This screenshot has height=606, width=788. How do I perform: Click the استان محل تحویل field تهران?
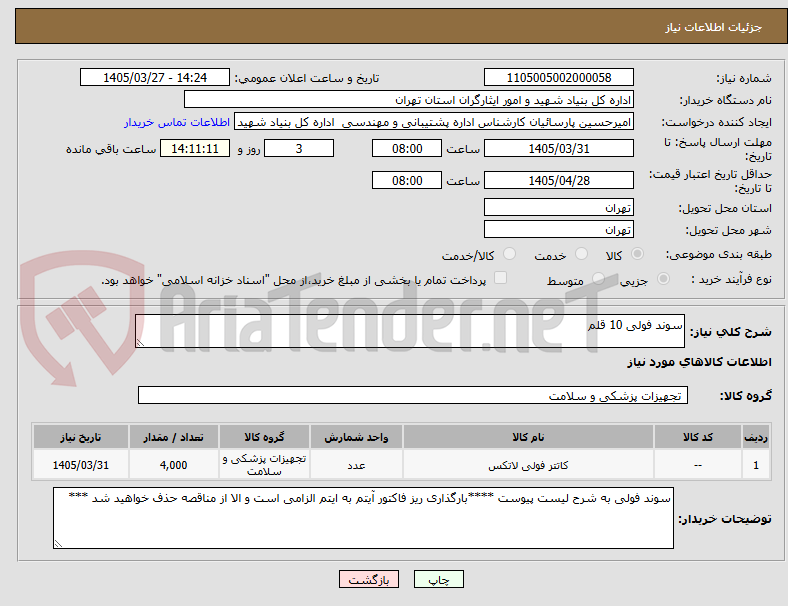coord(558,208)
